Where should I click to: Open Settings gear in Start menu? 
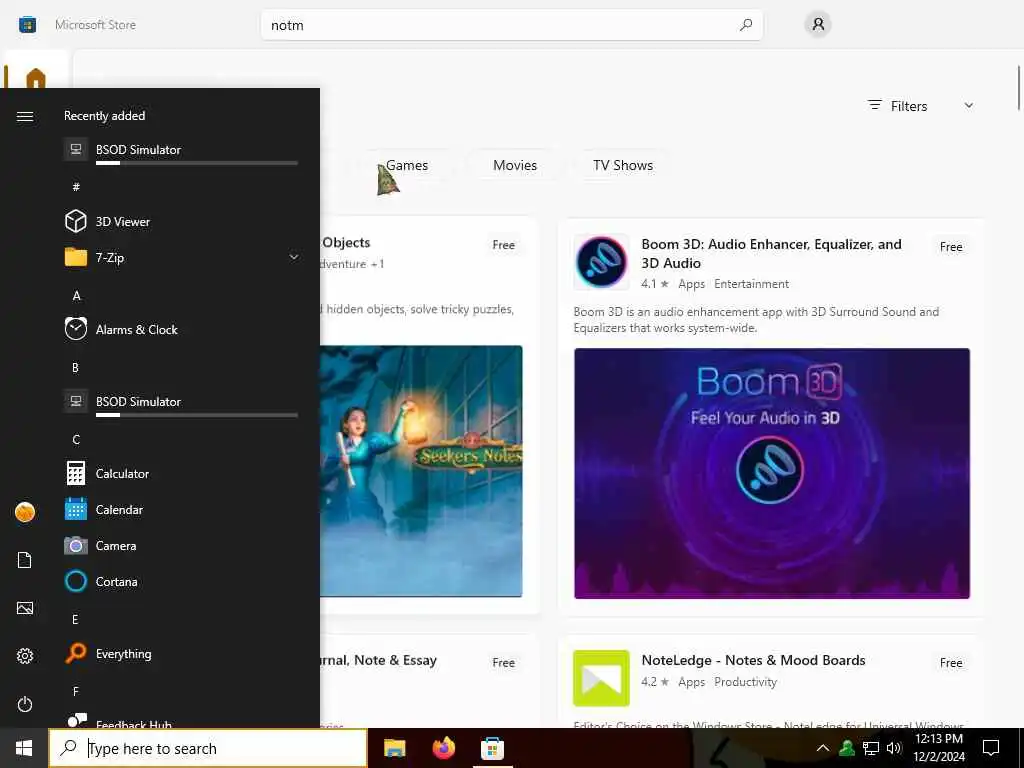(x=25, y=656)
